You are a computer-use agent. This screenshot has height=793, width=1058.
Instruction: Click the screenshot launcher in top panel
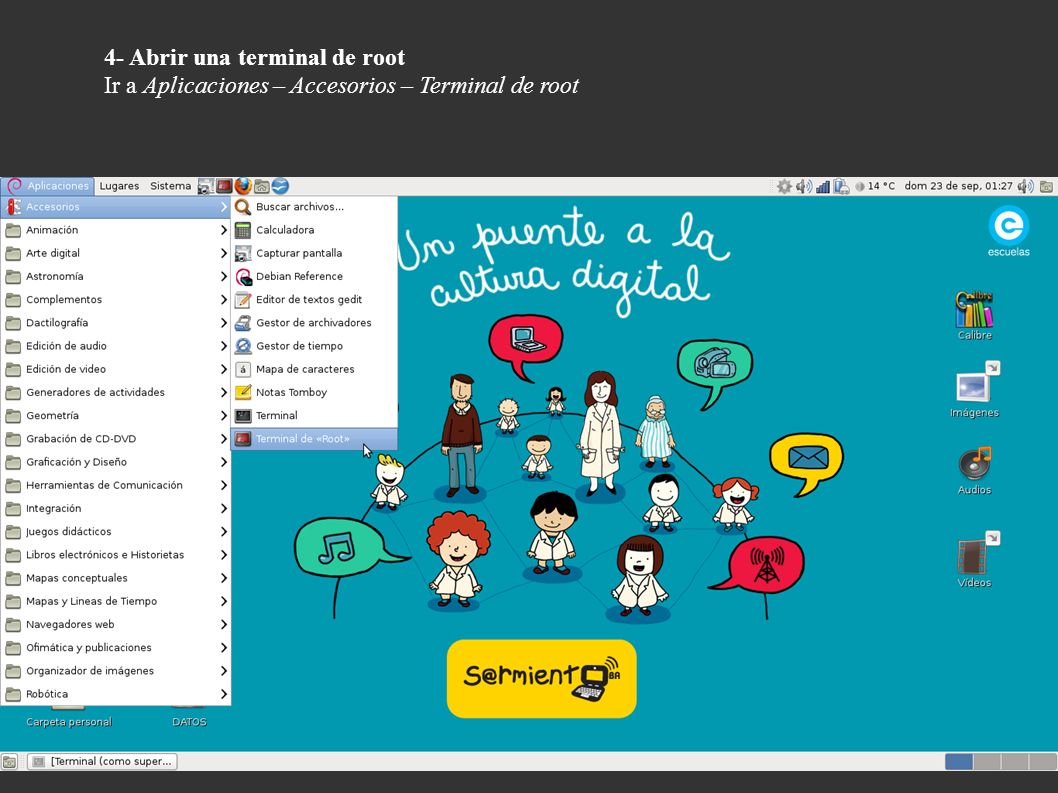206,186
